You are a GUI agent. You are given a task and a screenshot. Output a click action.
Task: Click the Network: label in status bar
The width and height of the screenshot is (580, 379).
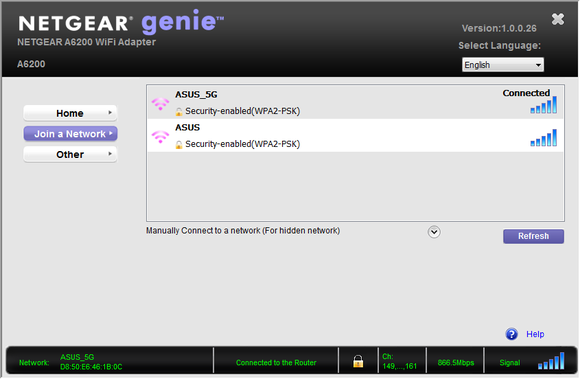click(34, 363)
